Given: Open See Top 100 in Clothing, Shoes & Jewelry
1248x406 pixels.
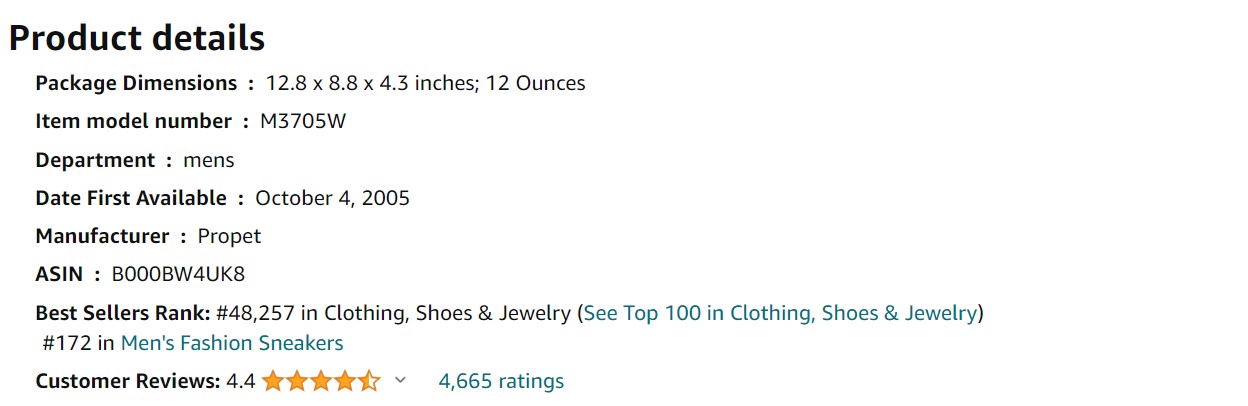Looking at the screenshot, I should coord(780,313).
